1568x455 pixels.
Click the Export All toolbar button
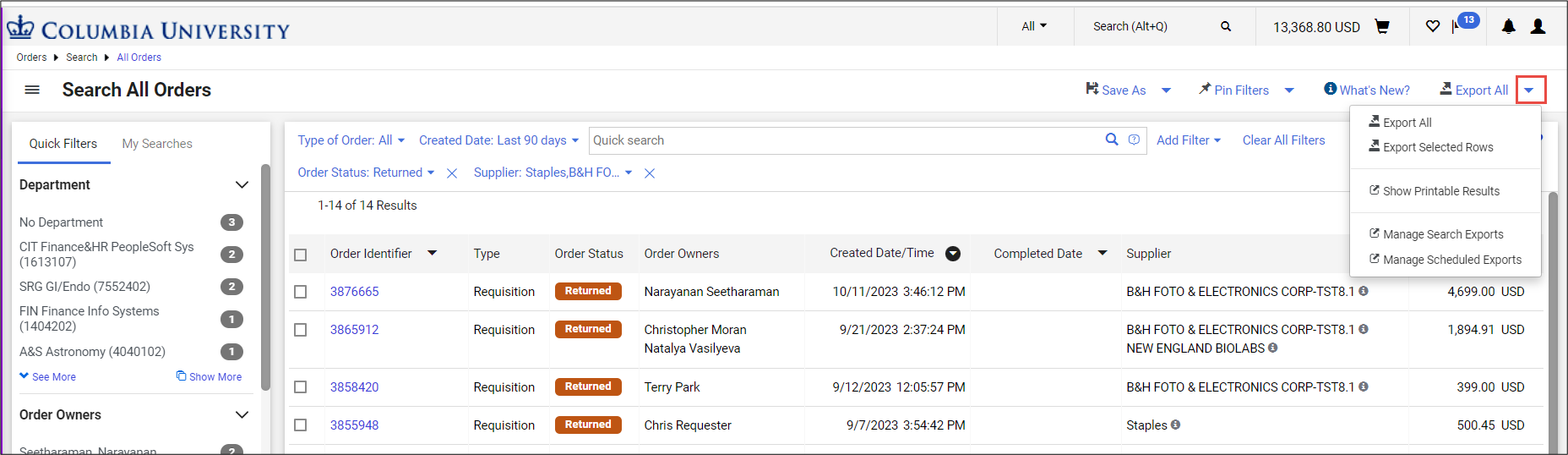pos(1474,90)
